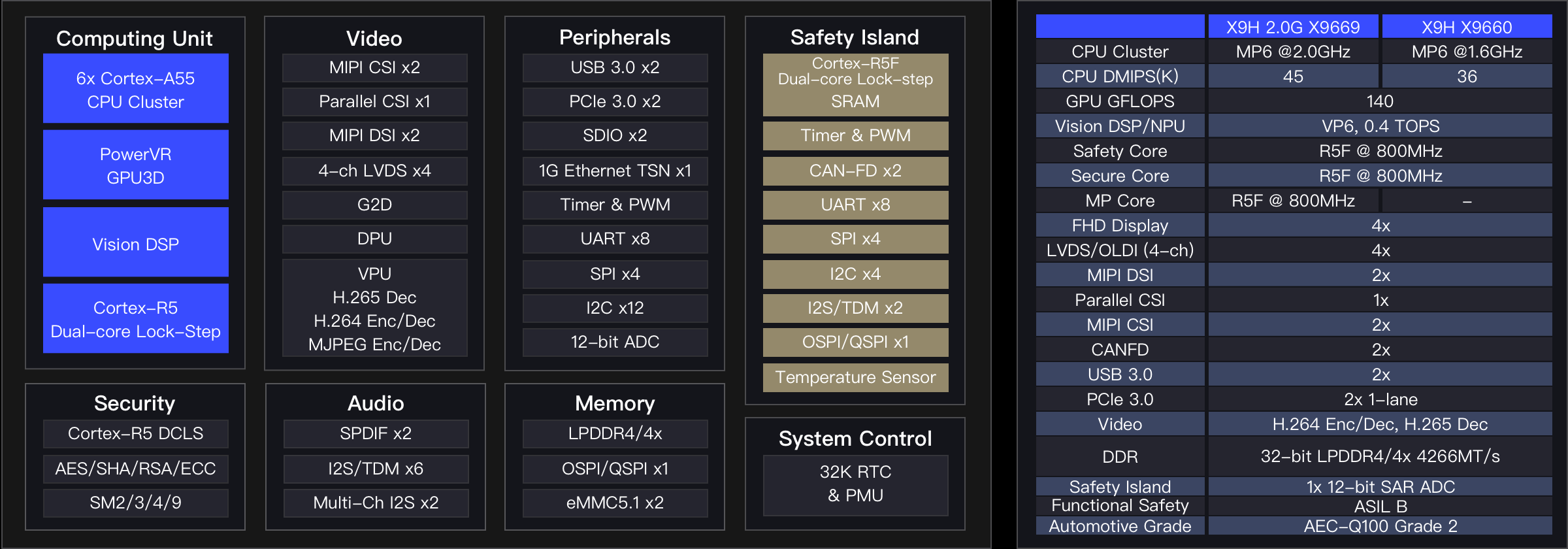Click the VPU codec block
Screen dimensions: 1568x549
374,308
